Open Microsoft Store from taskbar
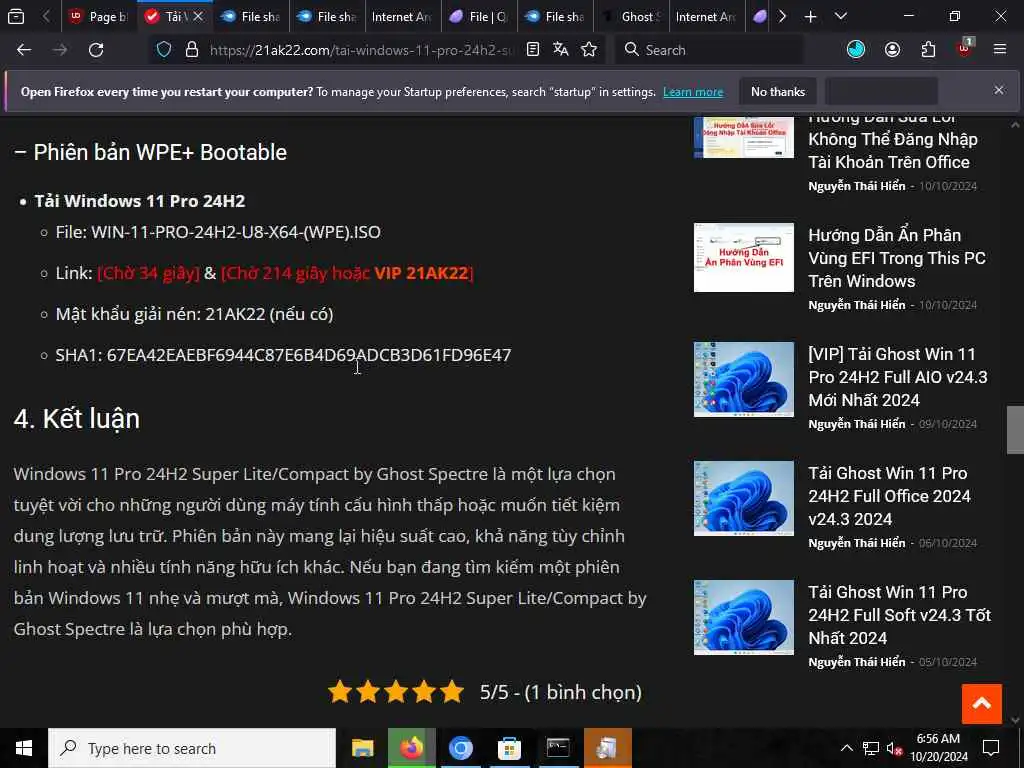 coord(509,748)
